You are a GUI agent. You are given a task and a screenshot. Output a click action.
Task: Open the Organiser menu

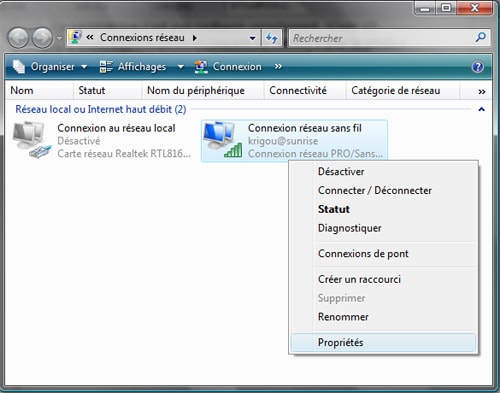click(x=50, y=67)
